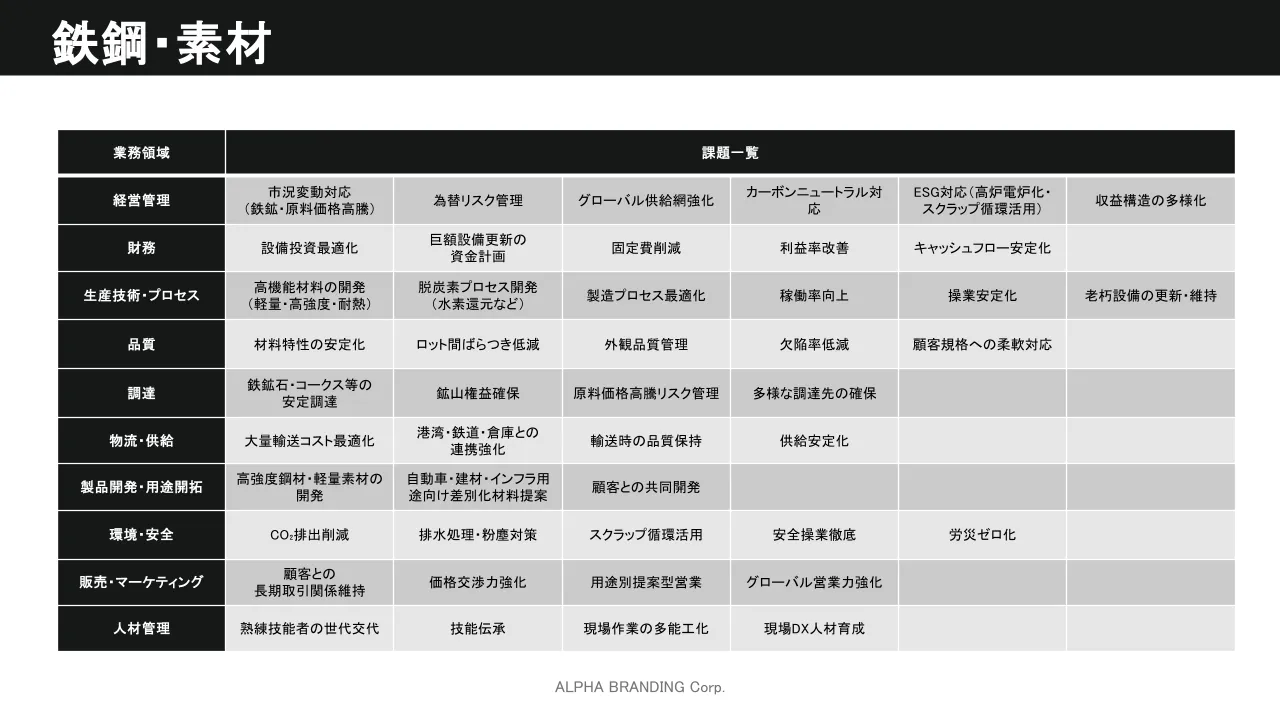Screen dimensions: 1280x720
Task: Click the 収益構造の多様化 cell
Action: [1151, 200]
